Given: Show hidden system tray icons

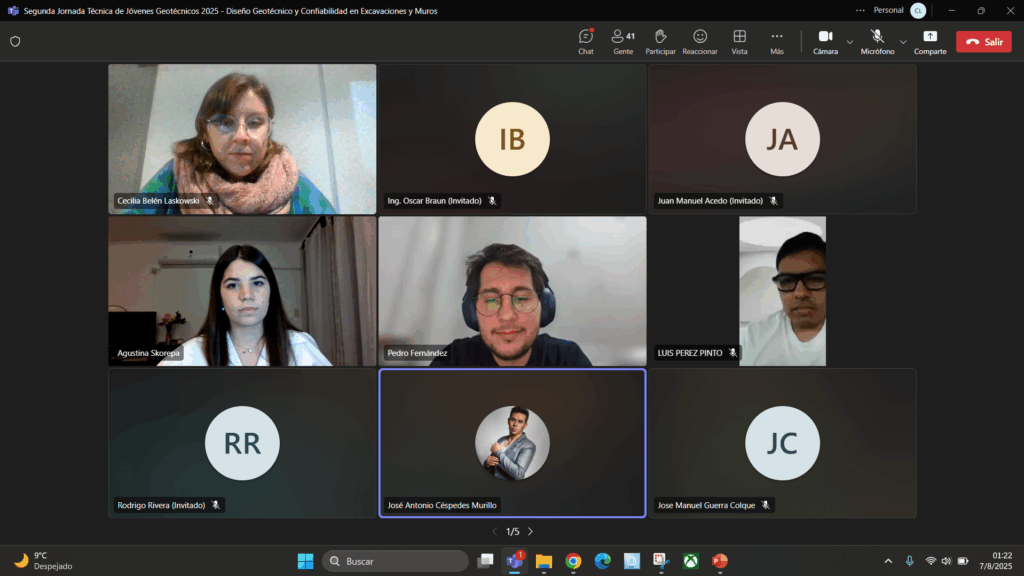Looking at the screenshot, I should pos(888,561).
